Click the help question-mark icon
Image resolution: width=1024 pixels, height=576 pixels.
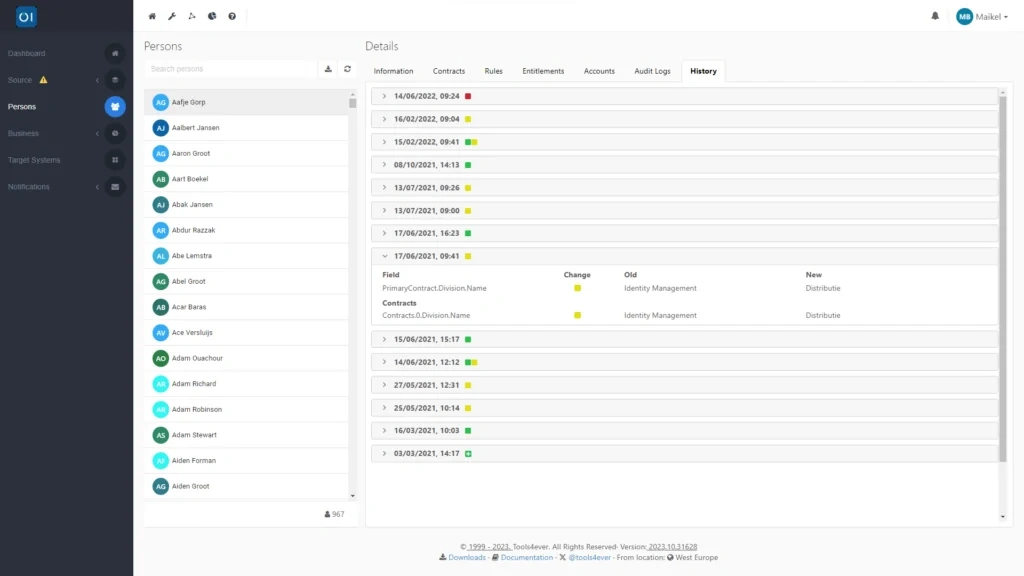(232, 16)
